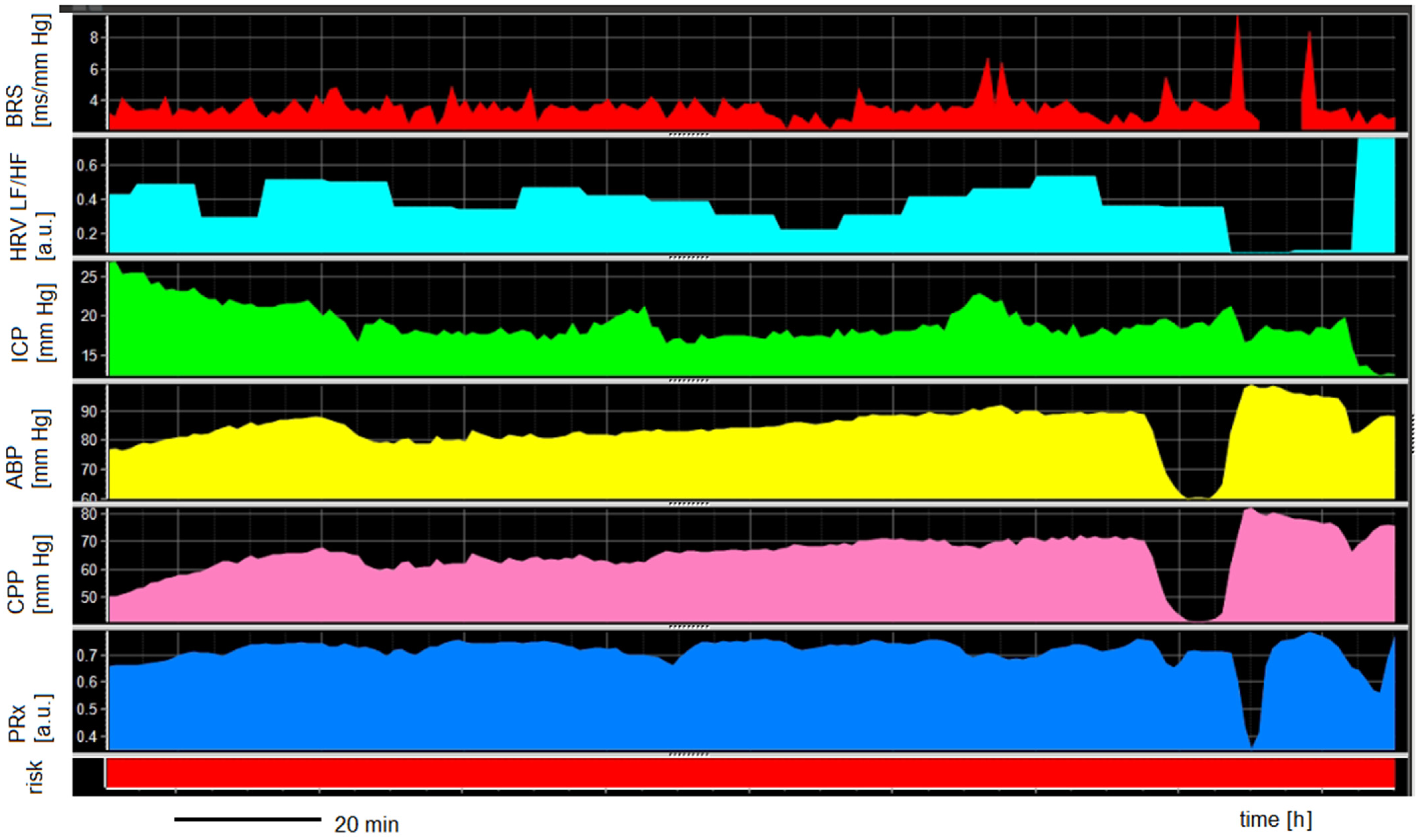
Task: Click the lowest dip of blue PRx trace
Action: pyautogui.click(x=1252, y=745)
